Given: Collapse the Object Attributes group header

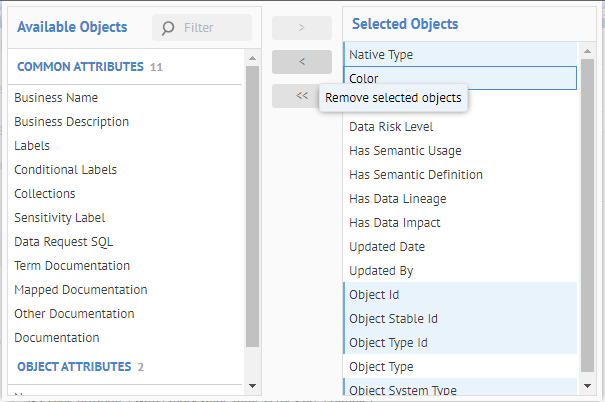Looking at the screenshot, I should 125,367.
